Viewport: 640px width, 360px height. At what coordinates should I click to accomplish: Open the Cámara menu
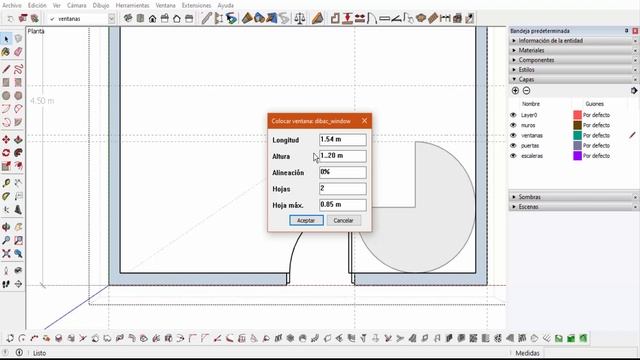point(77,5)
